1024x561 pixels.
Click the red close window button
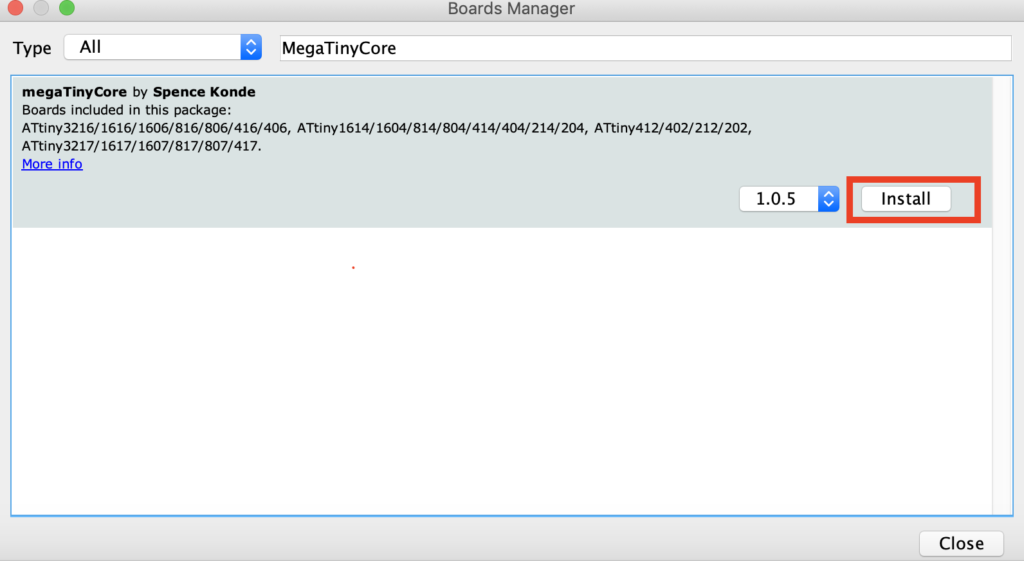pyautogui.click(x=15, y=9)
